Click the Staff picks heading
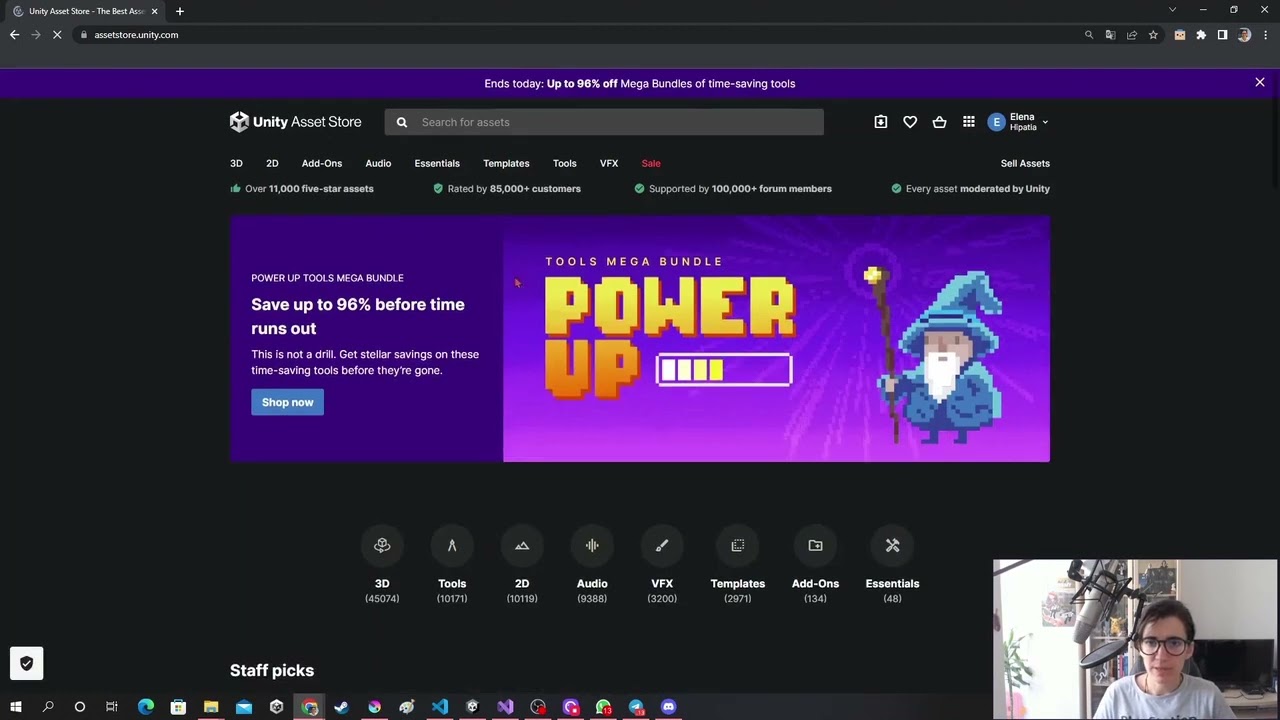This screenshot has height=720, width=1280. 272,670
